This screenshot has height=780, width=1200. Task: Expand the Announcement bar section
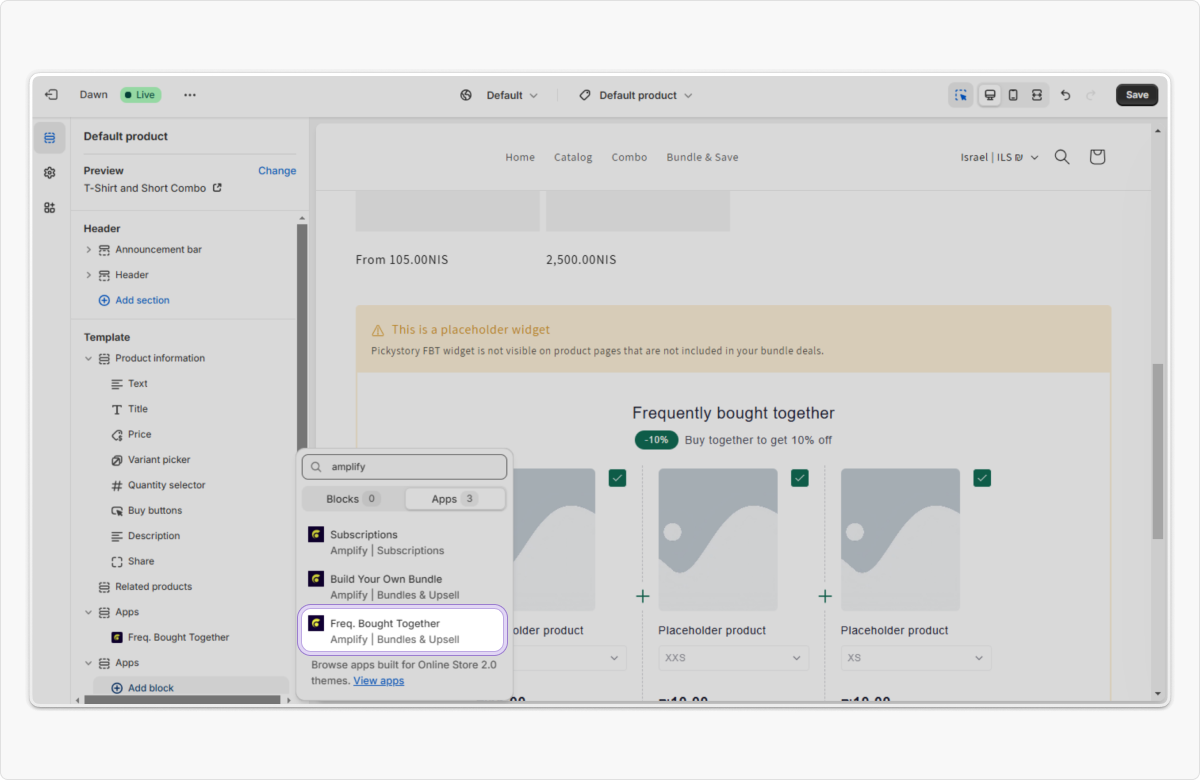tap(89, 250)
